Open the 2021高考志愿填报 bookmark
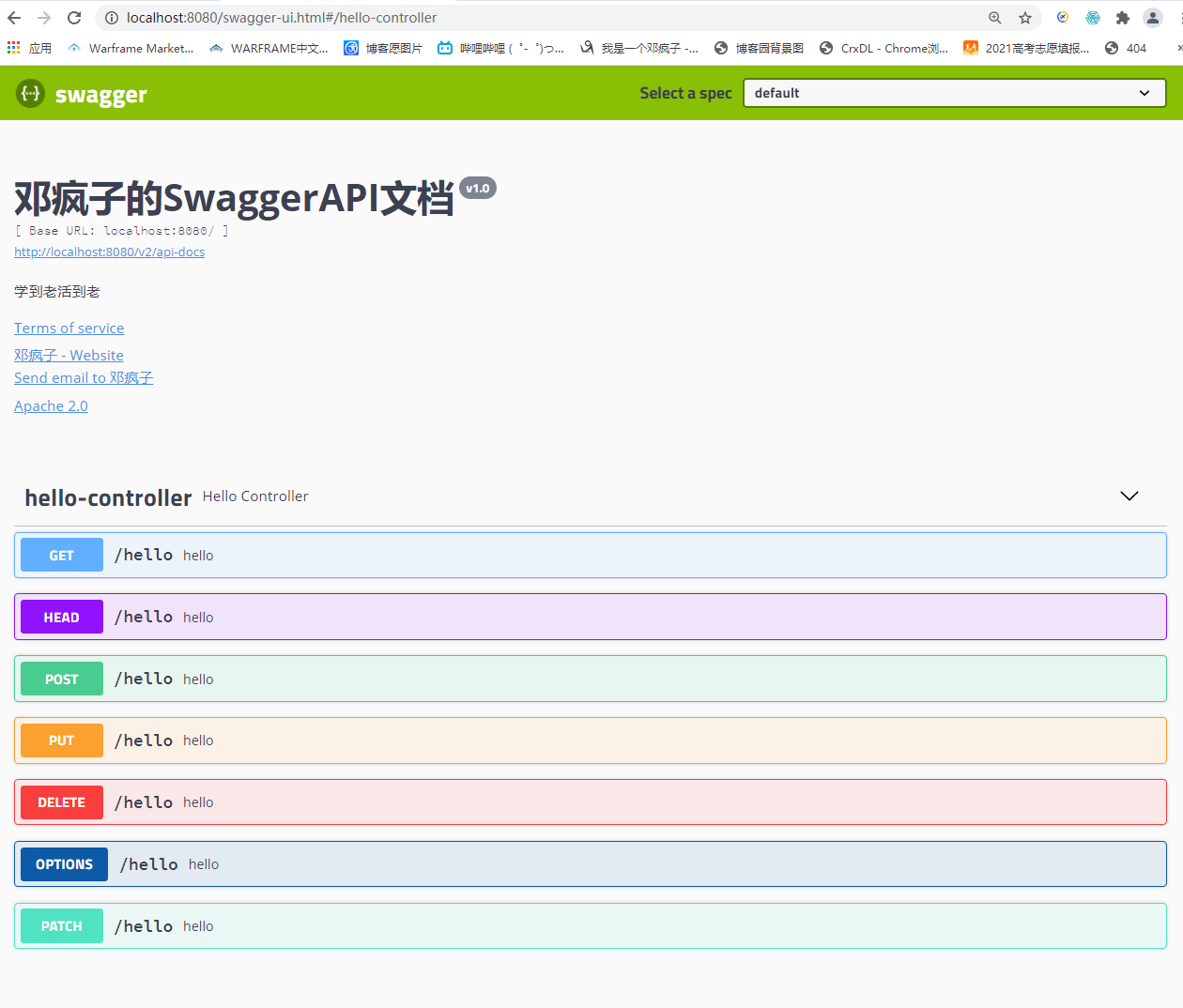This screenshot has width=1183, height=1008. (1026, 48)
